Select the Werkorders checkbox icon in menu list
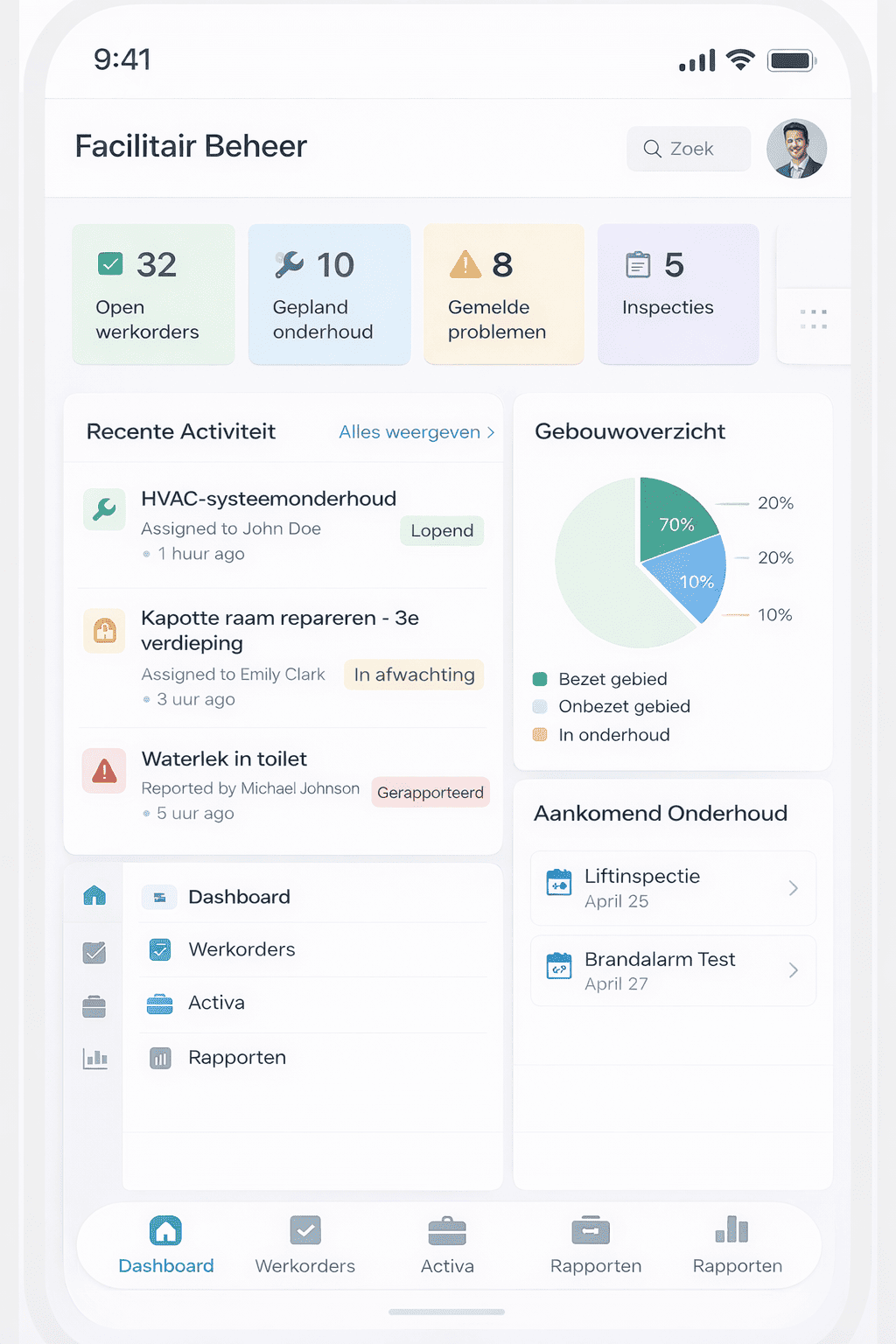 coord(160,949)
